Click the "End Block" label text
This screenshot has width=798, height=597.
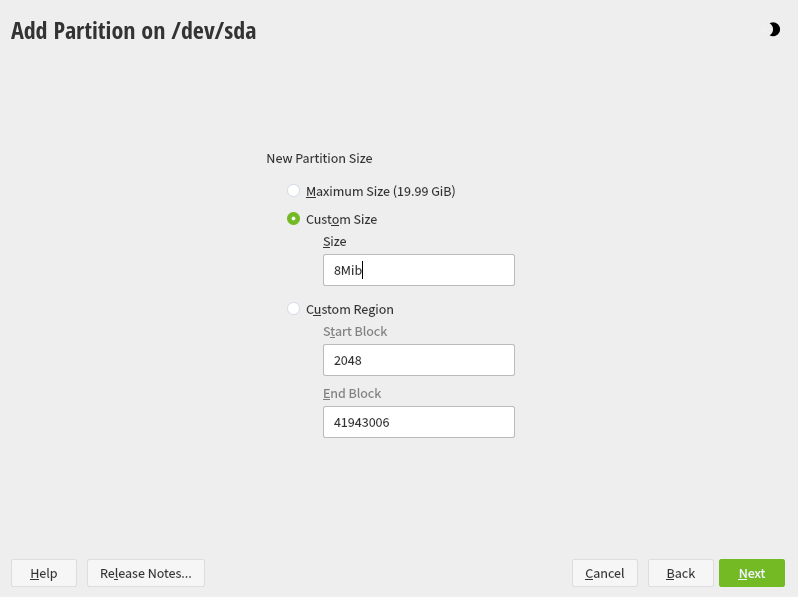pyautogui.click(x=352, y=393)
